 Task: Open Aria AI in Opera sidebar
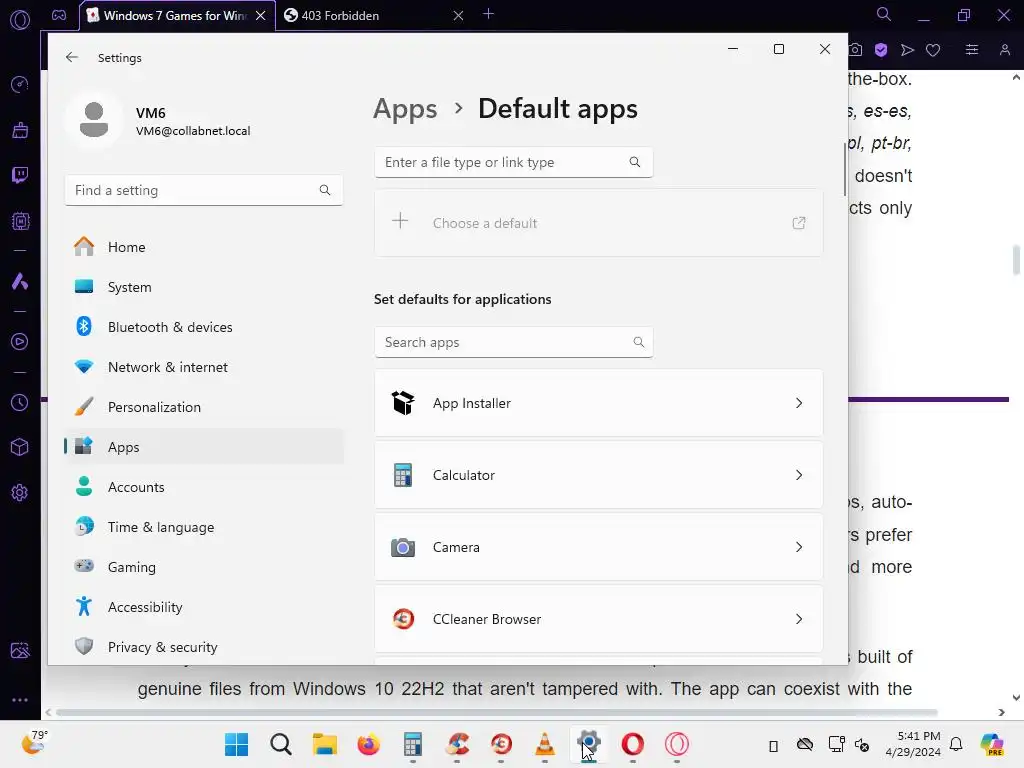[20, 281]
